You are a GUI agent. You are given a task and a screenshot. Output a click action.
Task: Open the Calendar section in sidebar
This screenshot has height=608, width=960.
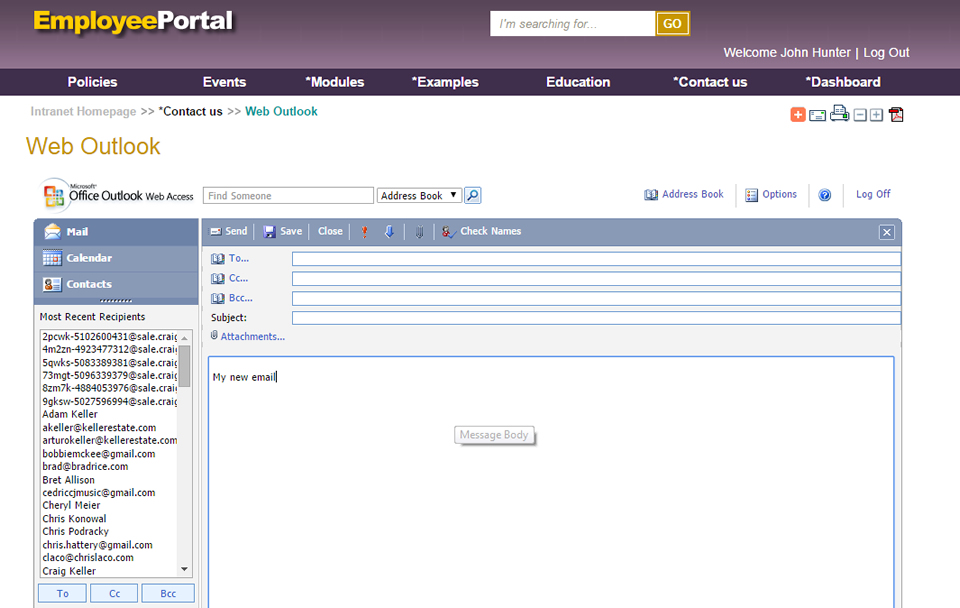pyautogui.click(x=89, y=258)
